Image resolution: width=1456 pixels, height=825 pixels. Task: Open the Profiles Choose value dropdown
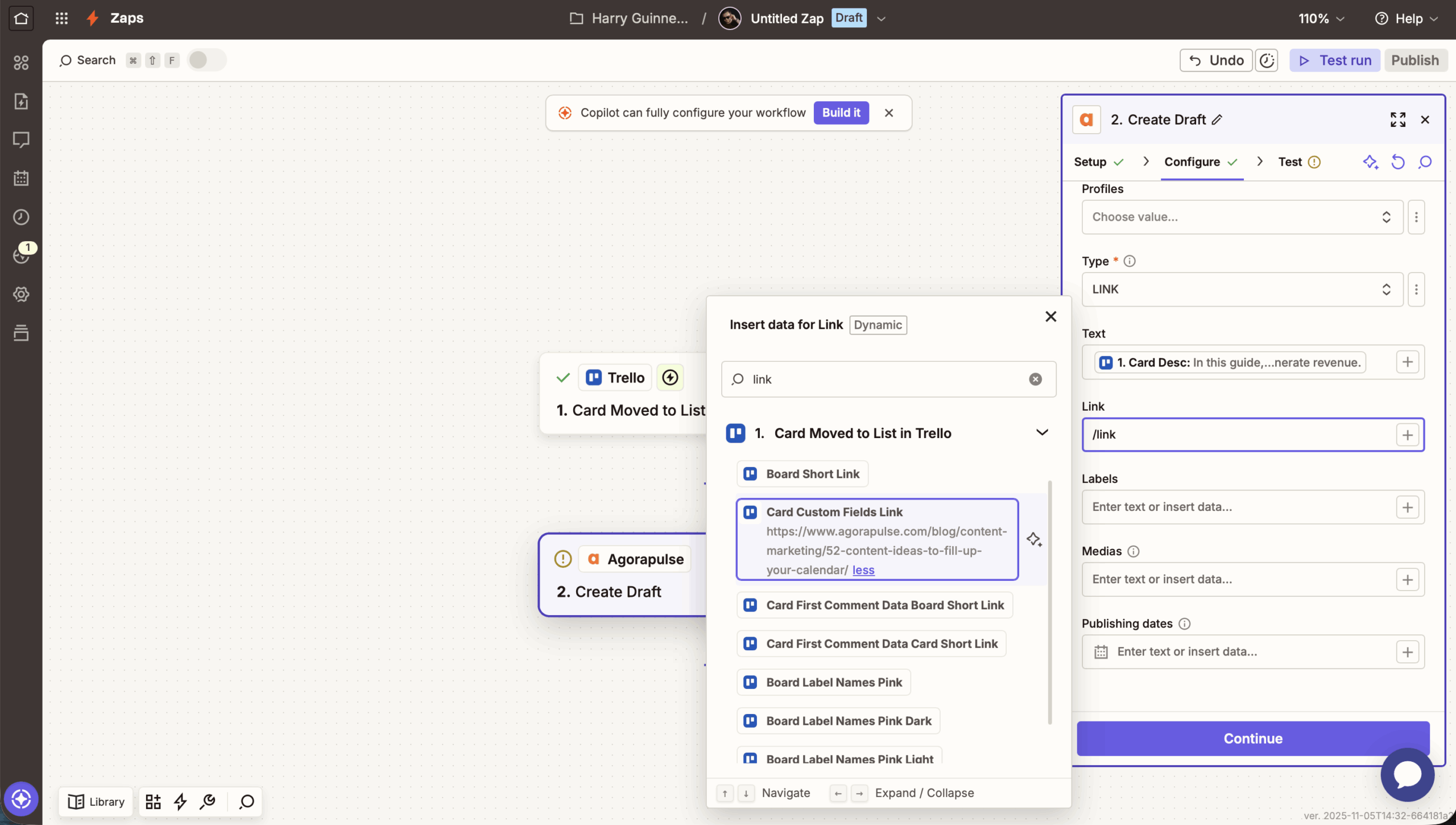(1242, 217)
